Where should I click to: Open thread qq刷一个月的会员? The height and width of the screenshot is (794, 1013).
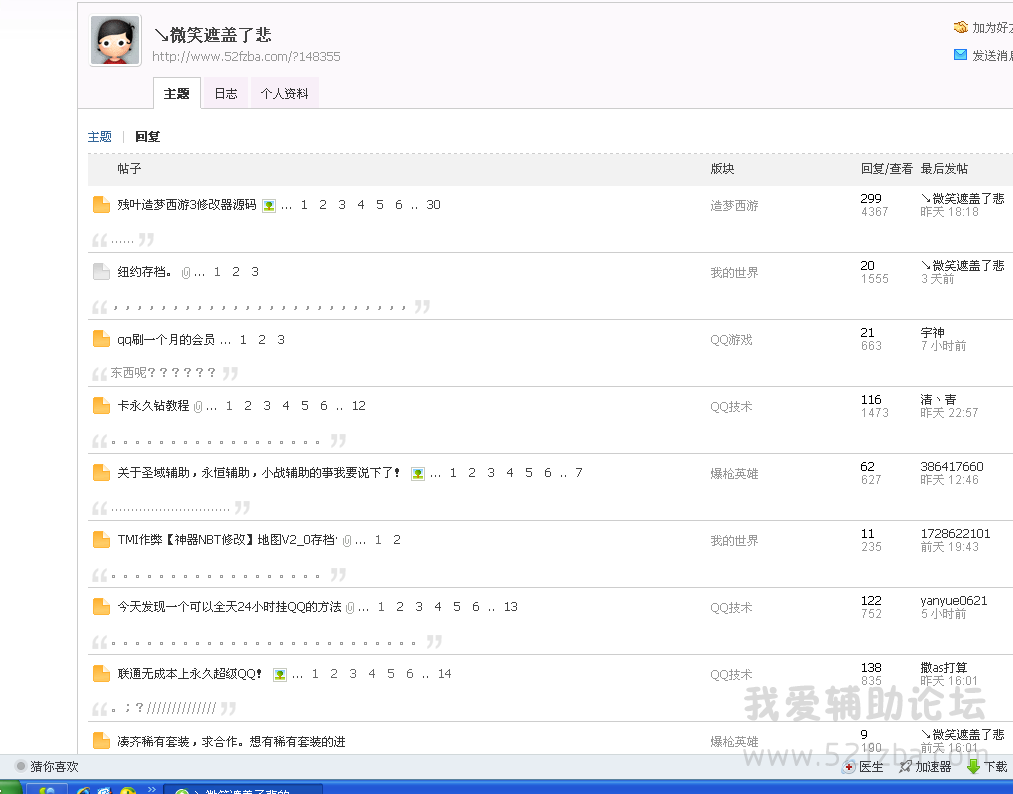click(166, 340)
